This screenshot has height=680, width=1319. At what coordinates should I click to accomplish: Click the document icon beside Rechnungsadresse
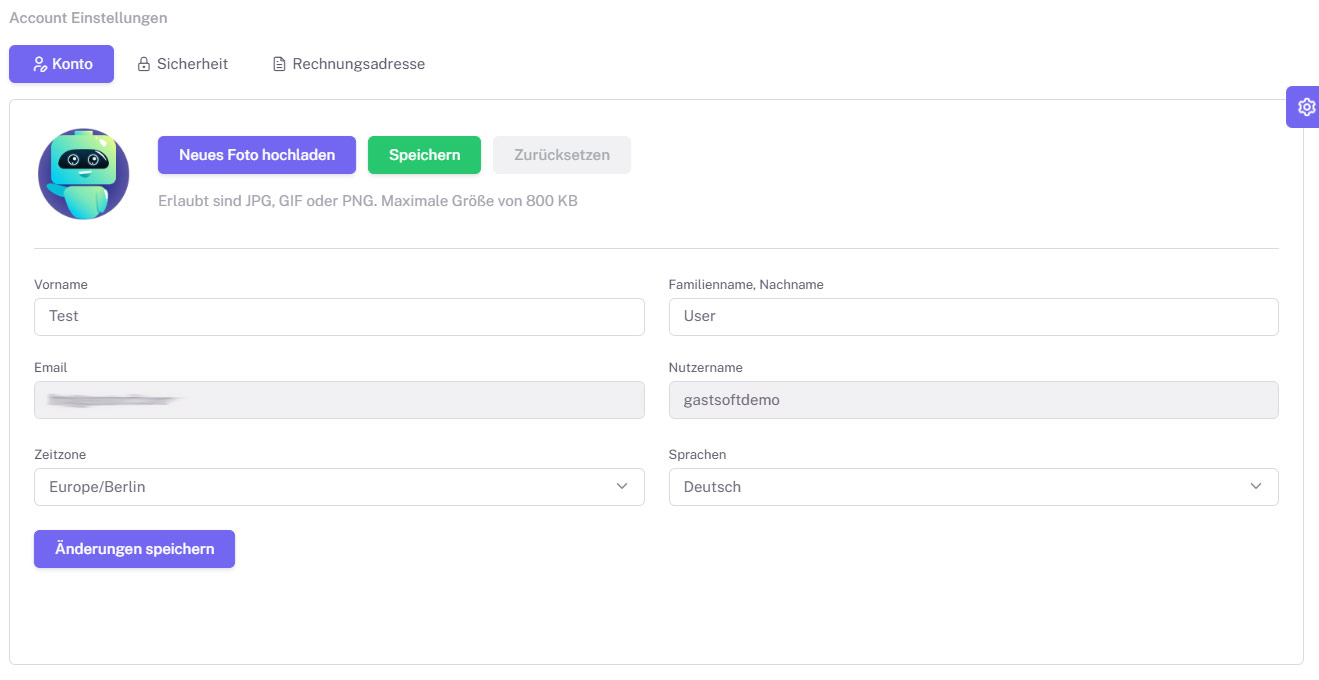(x=280, y=64)
